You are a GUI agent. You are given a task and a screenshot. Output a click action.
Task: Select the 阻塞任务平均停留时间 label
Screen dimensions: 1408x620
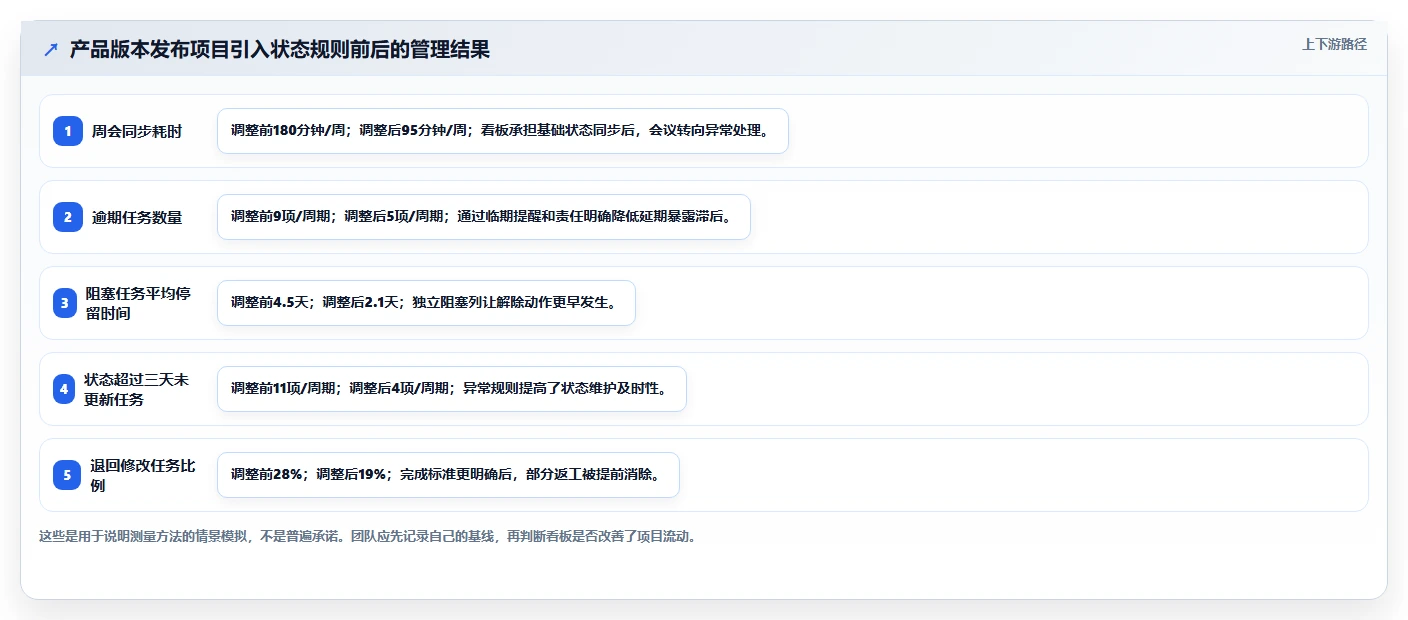[x=138, y=303]
